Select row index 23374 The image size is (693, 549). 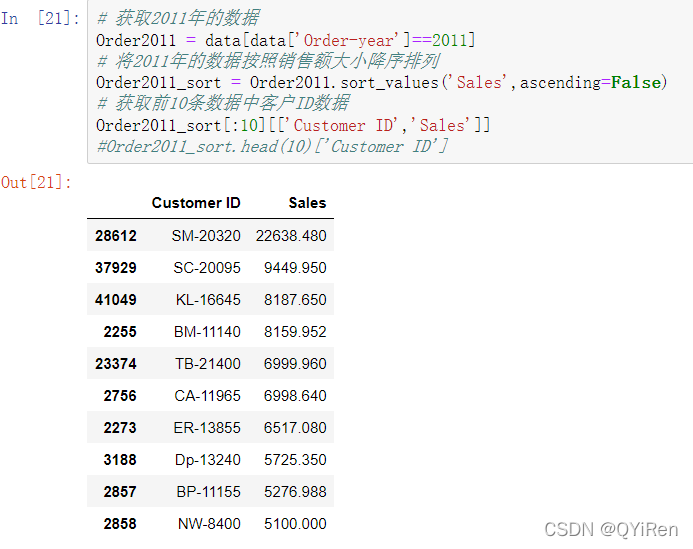116,364
